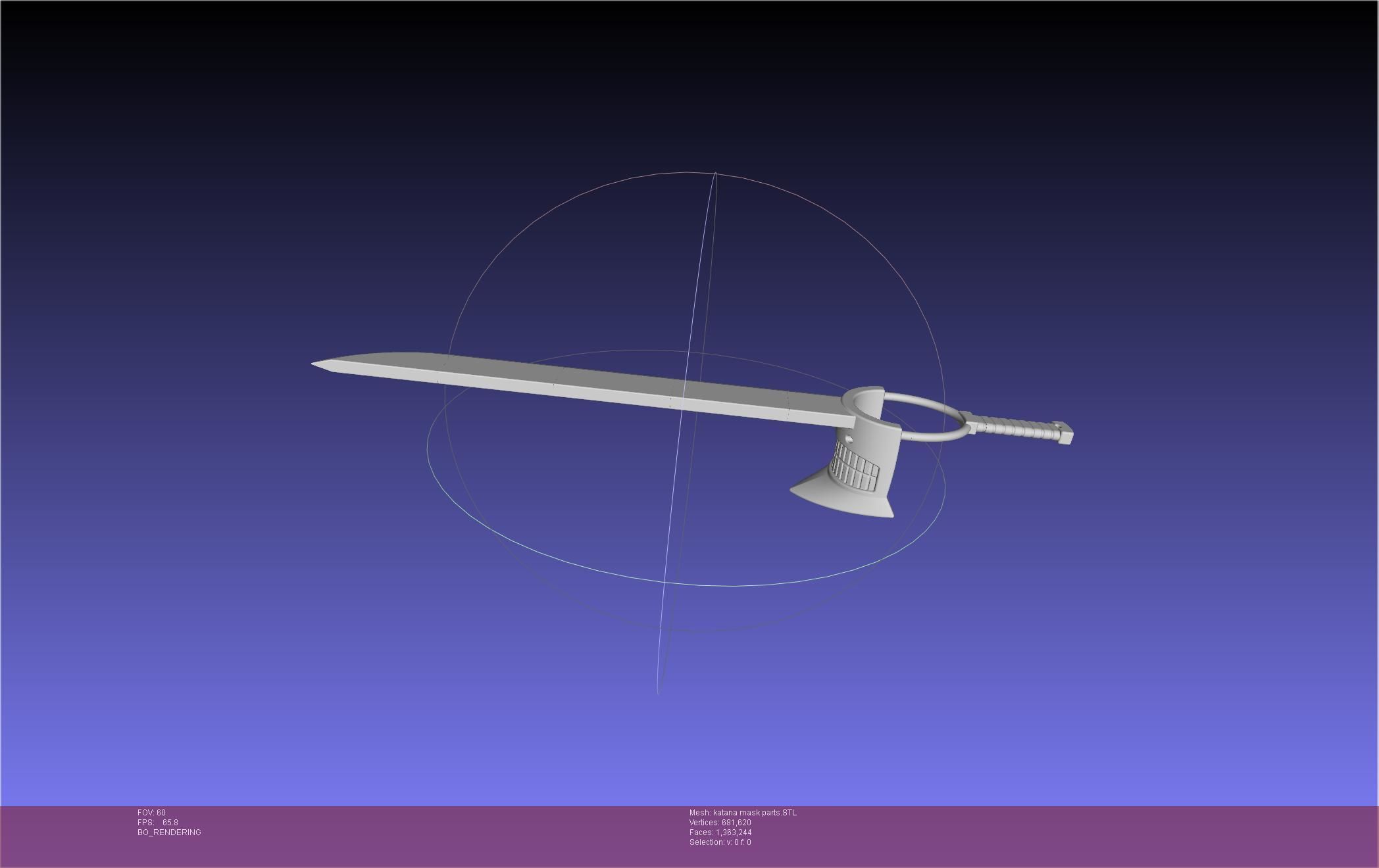Click the FOV: 60 status text

(151, 813)
